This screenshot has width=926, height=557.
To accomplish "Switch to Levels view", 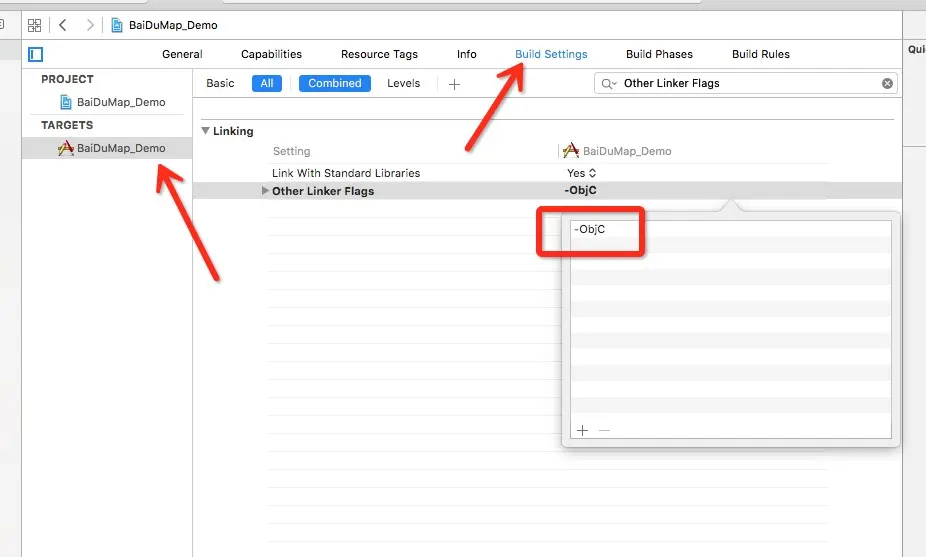I will 403,83.
